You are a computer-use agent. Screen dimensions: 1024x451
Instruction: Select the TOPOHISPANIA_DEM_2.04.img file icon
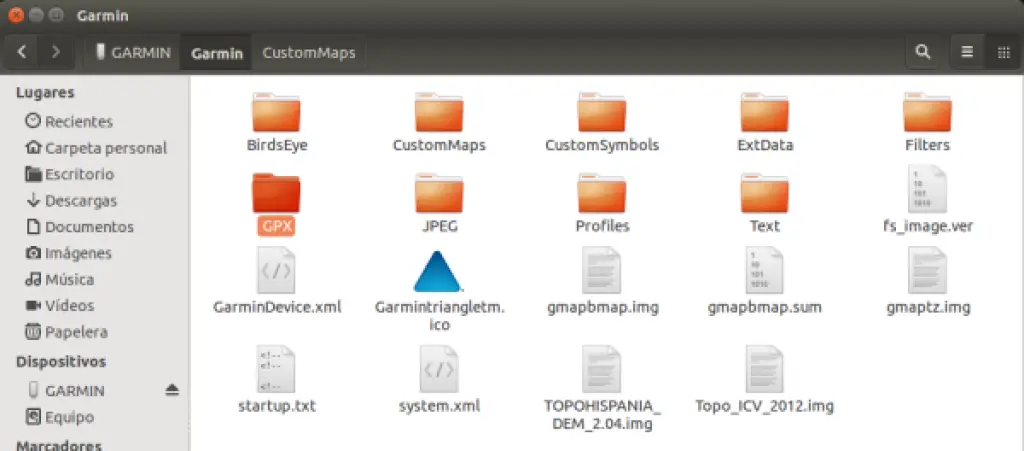click(601, 369)
